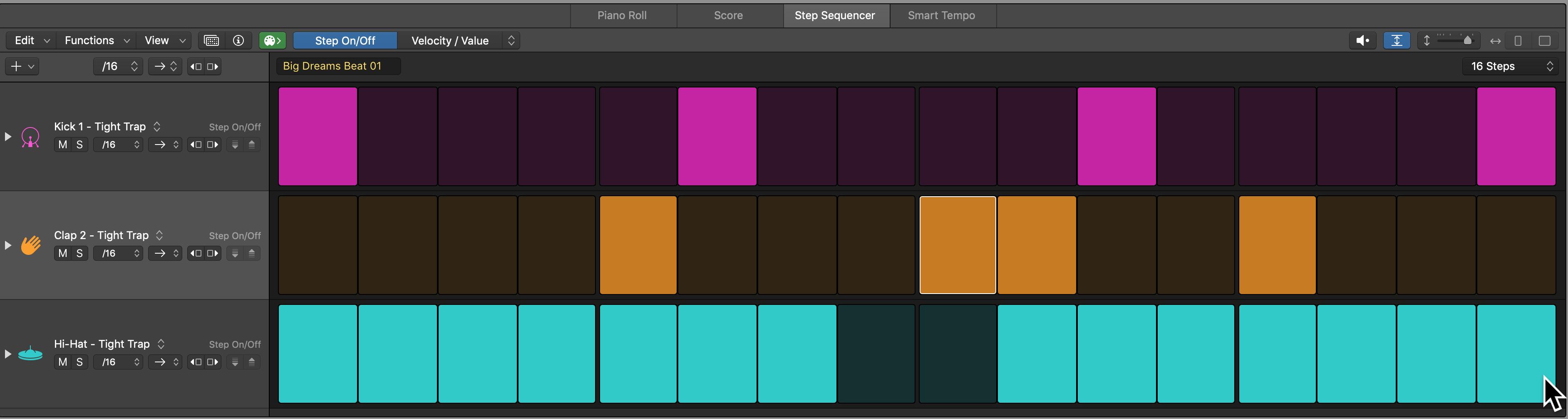Increase value for Kick 1 row

[252, 145]
